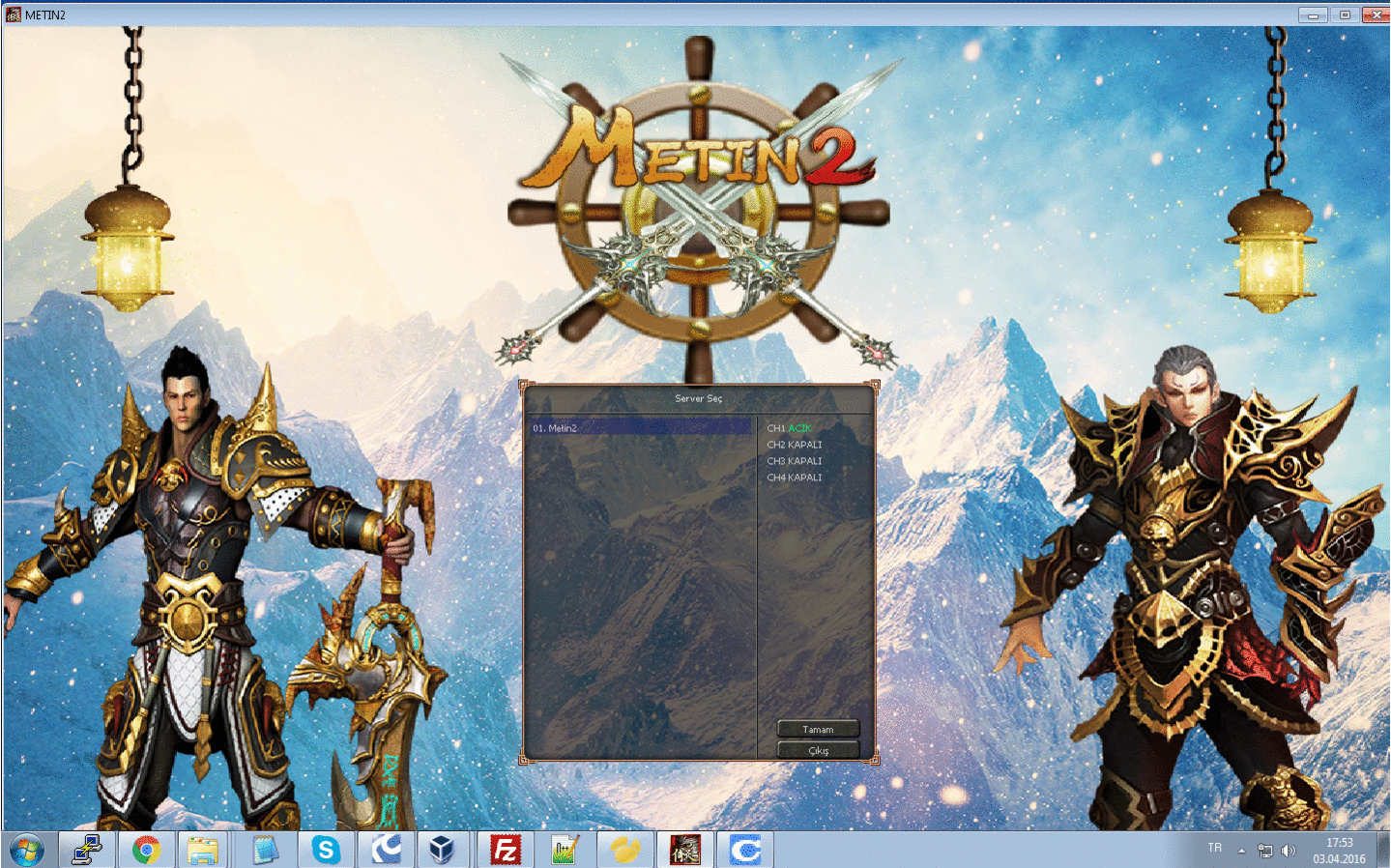Screen dimensions: 1391x868
Task: Open the blue notepad taskbar icon
Action: tap(265, 851)
